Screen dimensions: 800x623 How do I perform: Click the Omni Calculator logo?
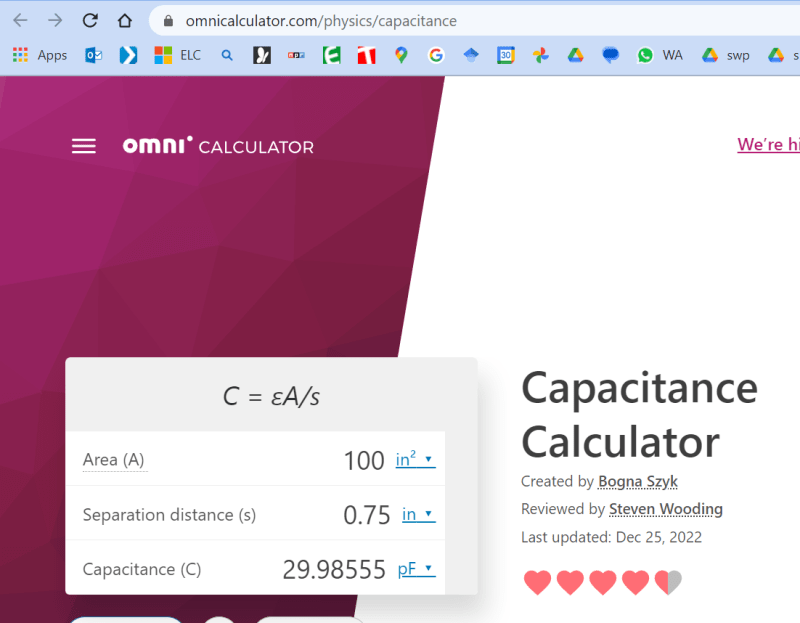(x=218, y=145)
